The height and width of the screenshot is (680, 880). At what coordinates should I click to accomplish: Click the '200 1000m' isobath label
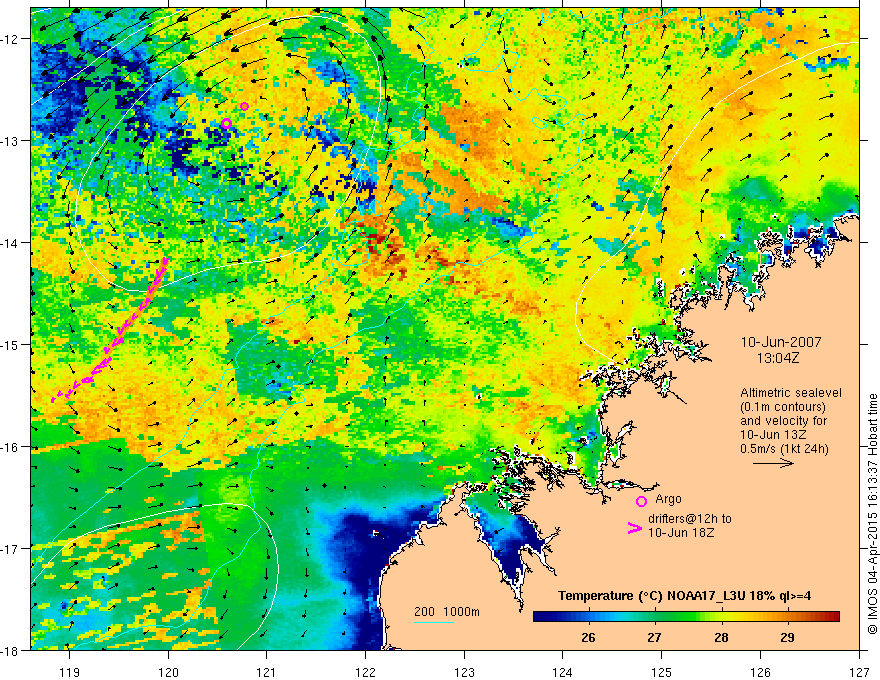(447, 612)
